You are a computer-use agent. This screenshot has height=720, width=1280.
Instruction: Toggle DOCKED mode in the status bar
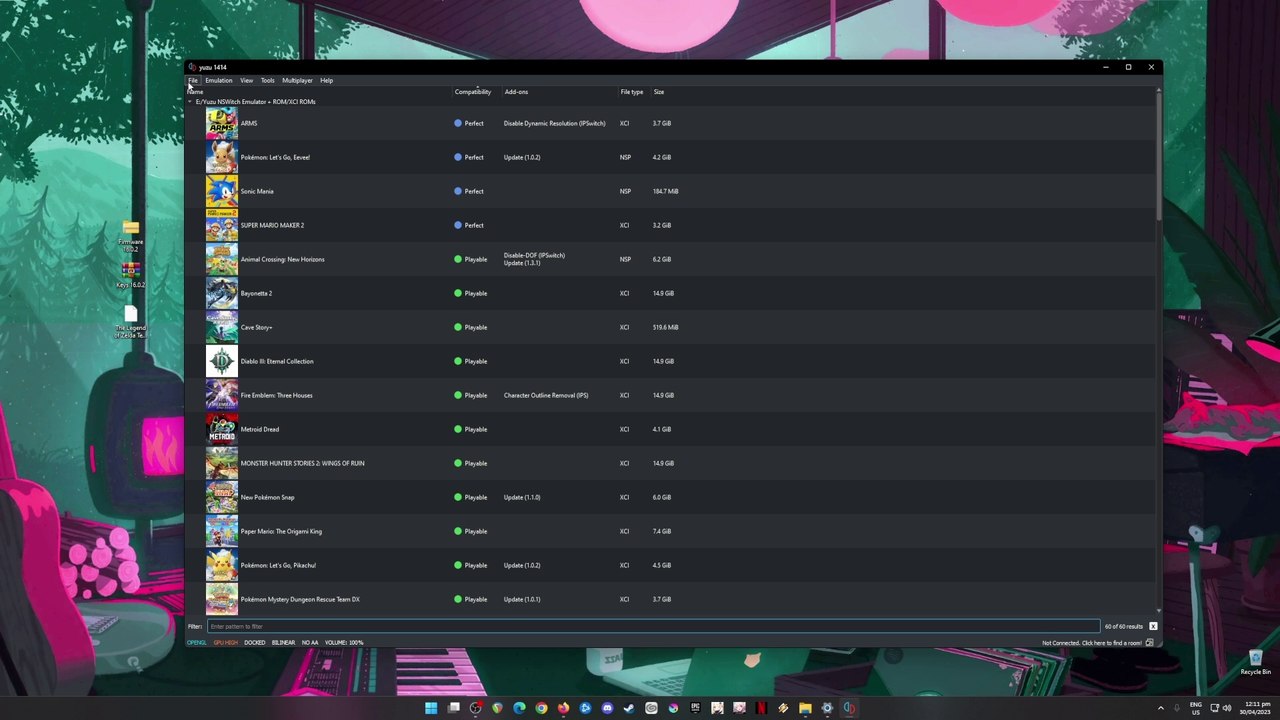pos(255,643)
